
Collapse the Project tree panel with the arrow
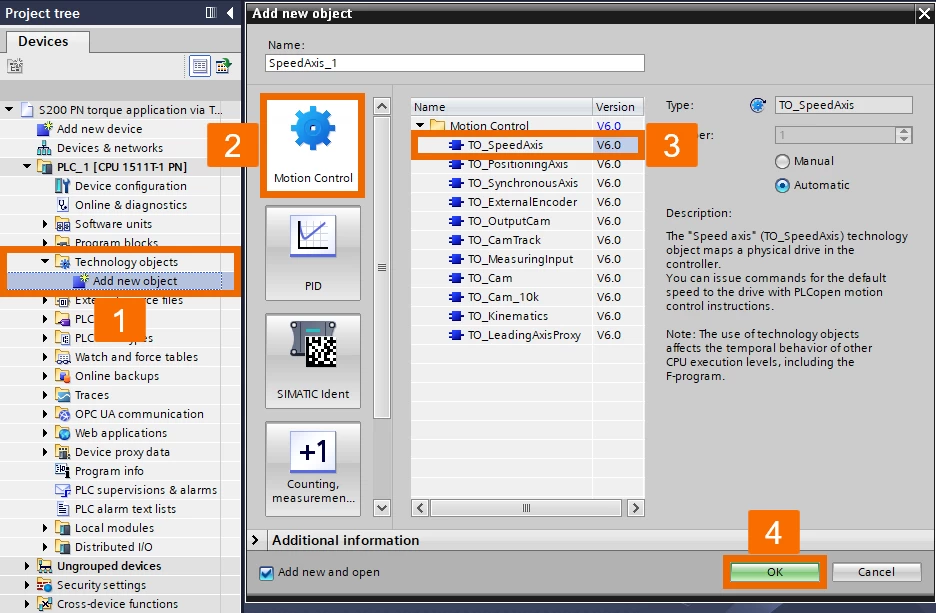click(230, 13)
